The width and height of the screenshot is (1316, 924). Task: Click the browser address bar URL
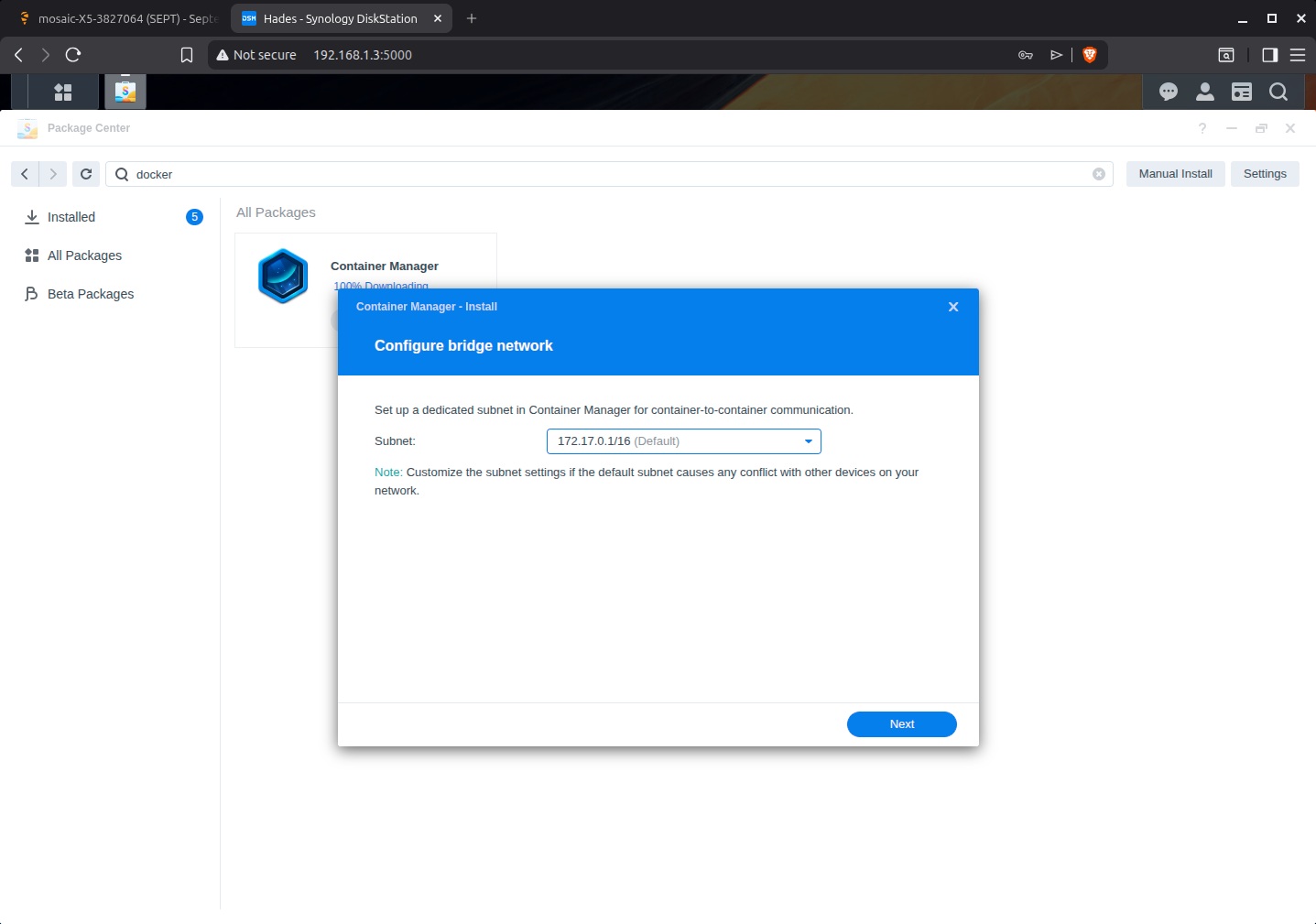pos(363,55)
